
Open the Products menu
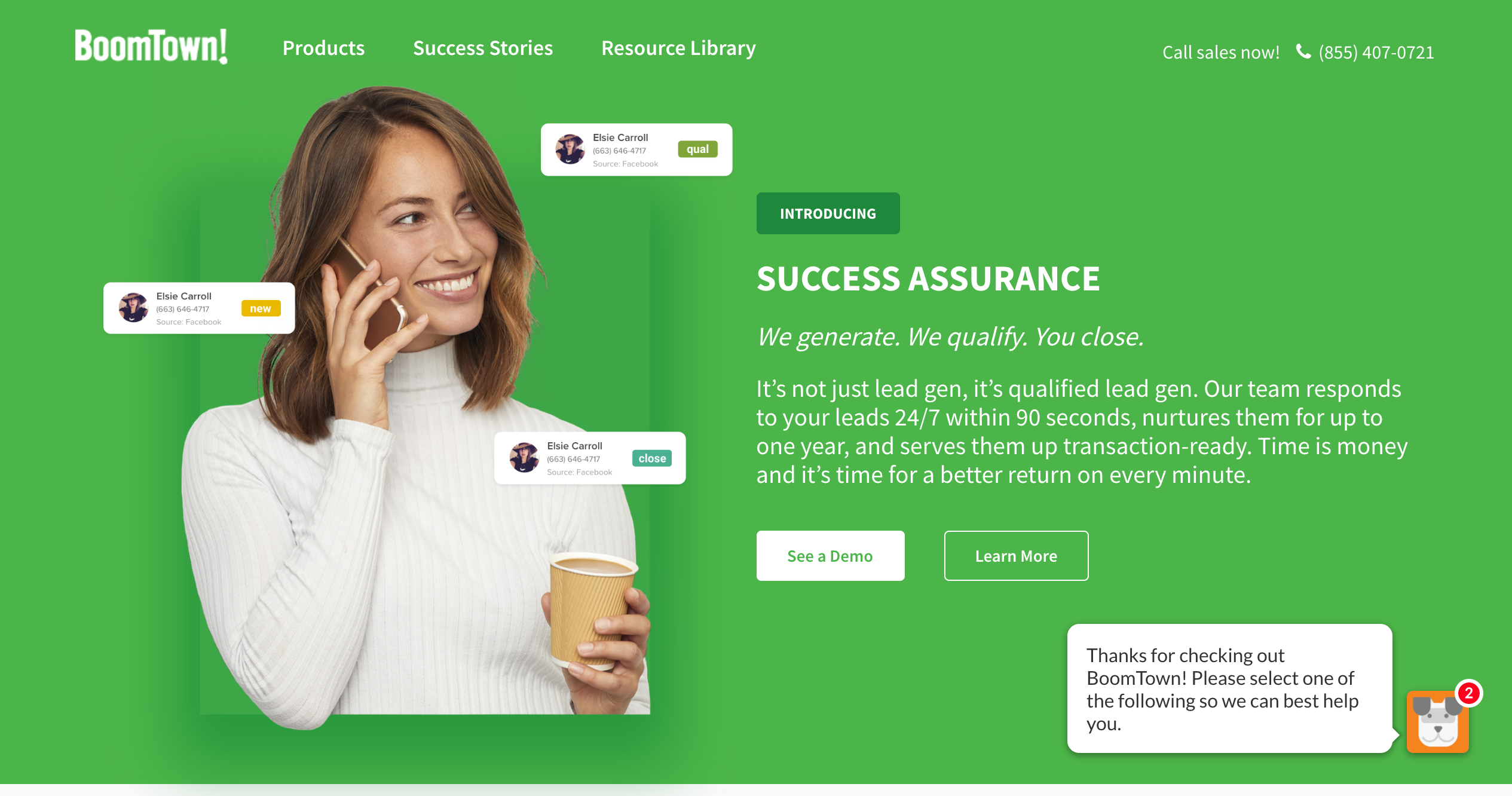[x=323, y=48]
